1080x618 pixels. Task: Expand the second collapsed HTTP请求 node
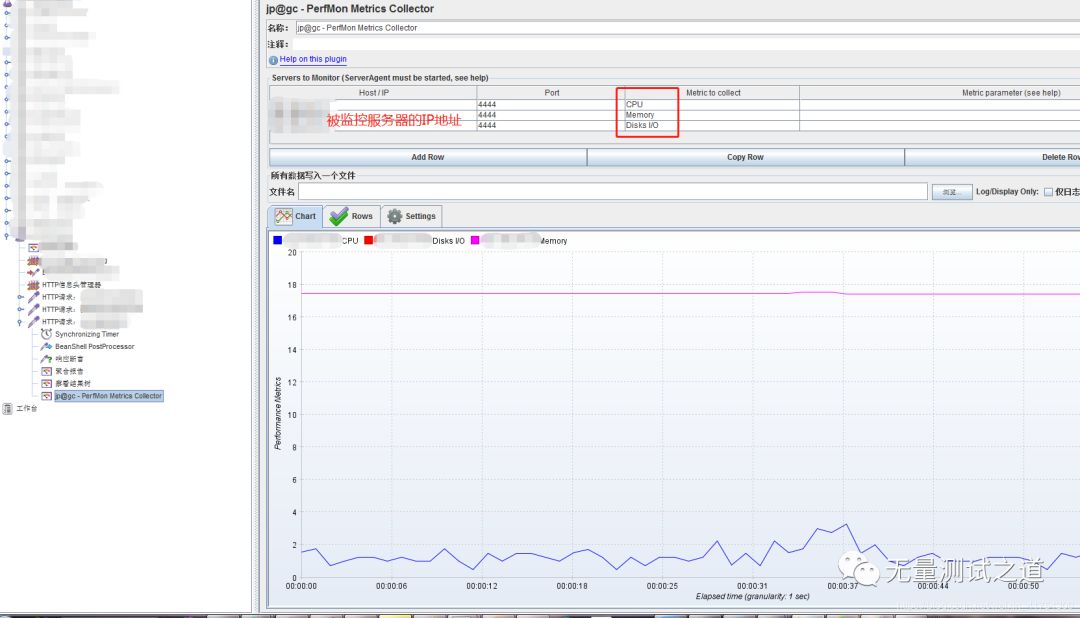21,309
